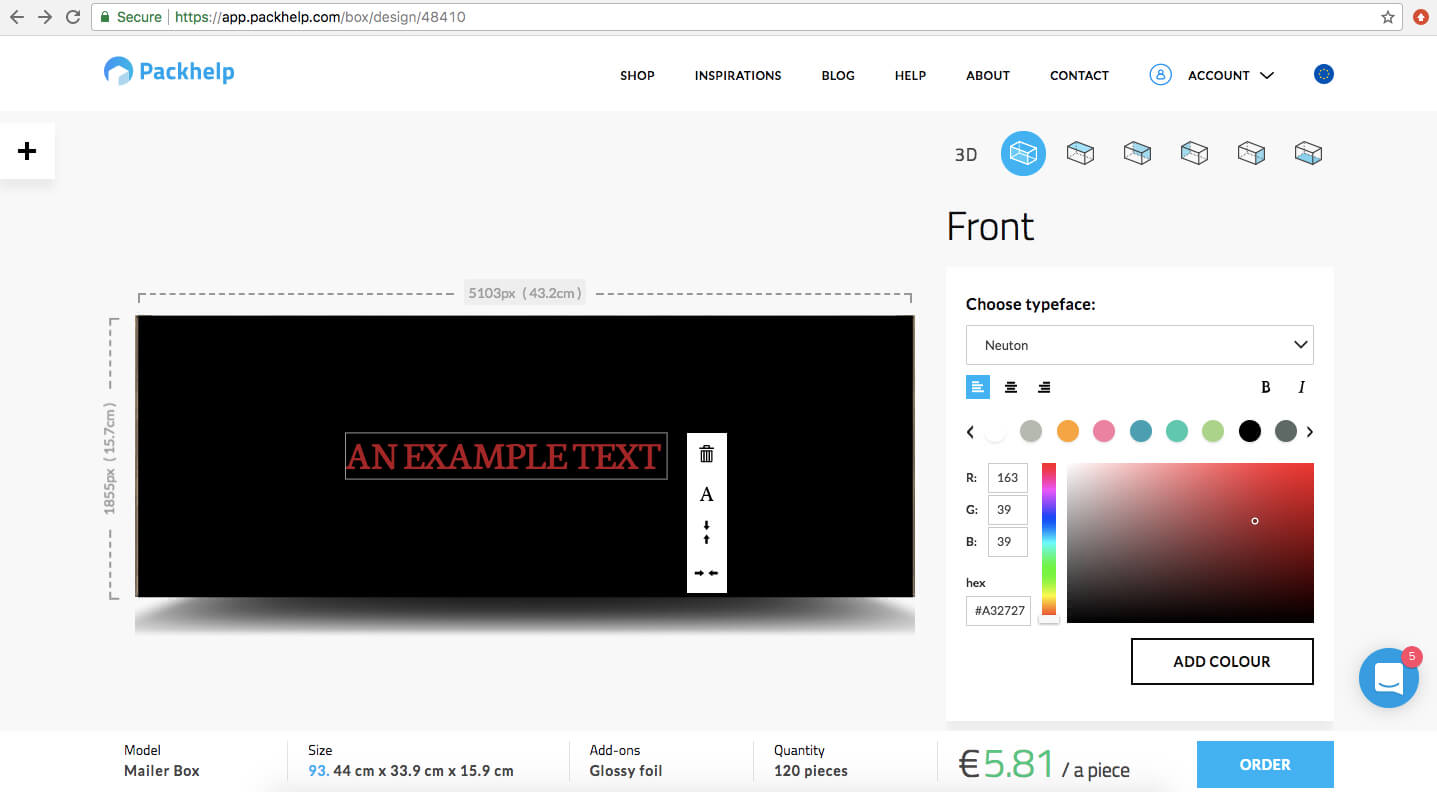The width and height of the screenshot is (1437, 792).
Task: Select the fourth box face view icon
Action: tap(1194, 153)
